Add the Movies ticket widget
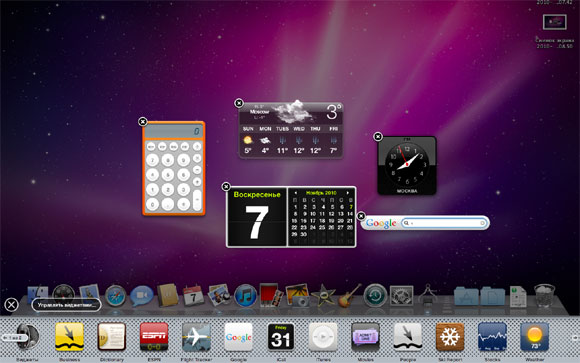Image resolution: width=580 pixels, height=363 pixels. click(x=365, y=336)
